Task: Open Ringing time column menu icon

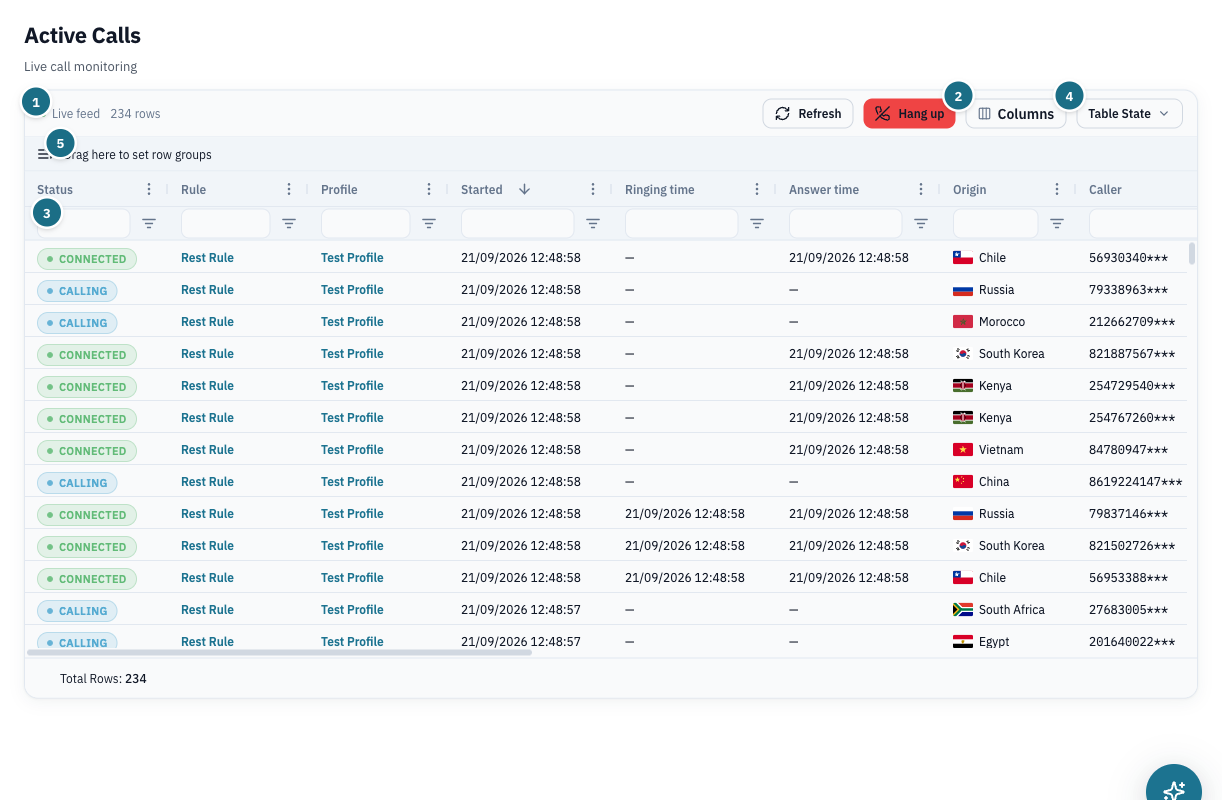Action: pyautogui.click(x=757, y=189)
